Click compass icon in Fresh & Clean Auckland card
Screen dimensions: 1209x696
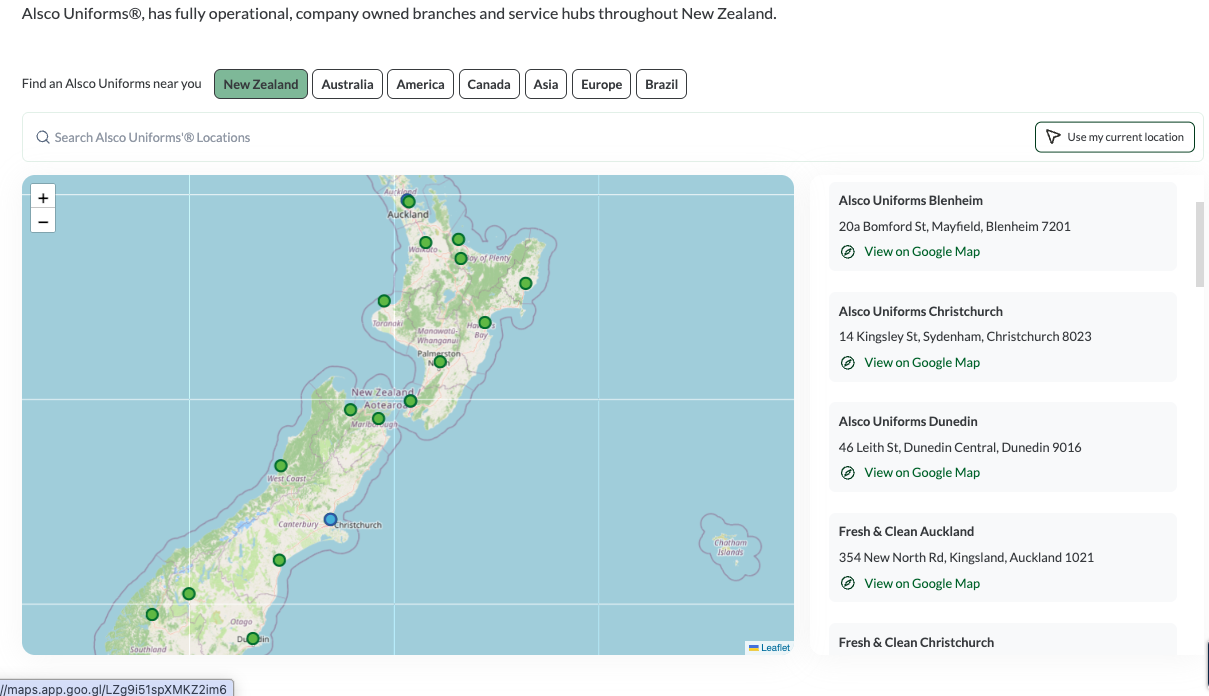click(x=848, y=583)
